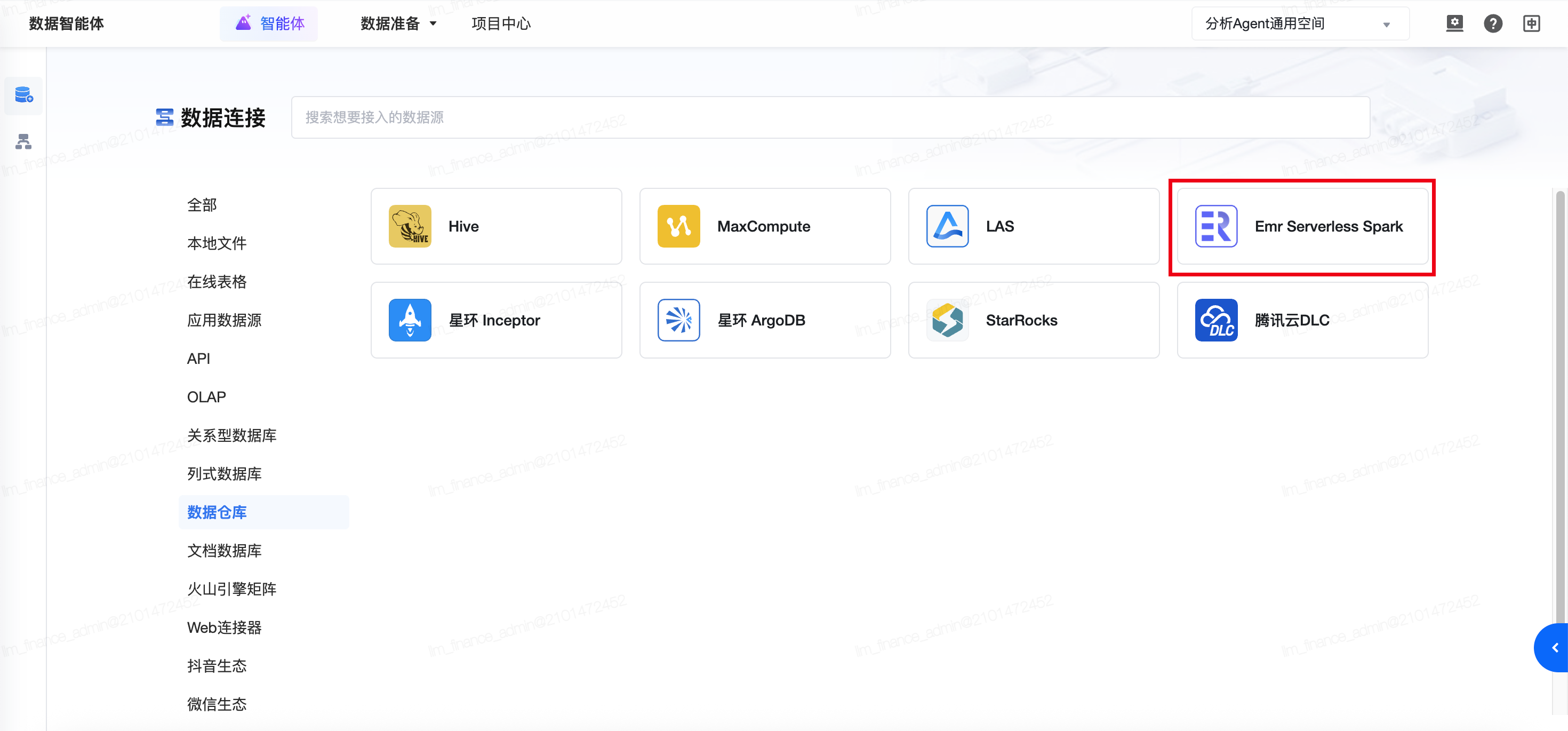Select the 本地文件 category

coord(217,243)
